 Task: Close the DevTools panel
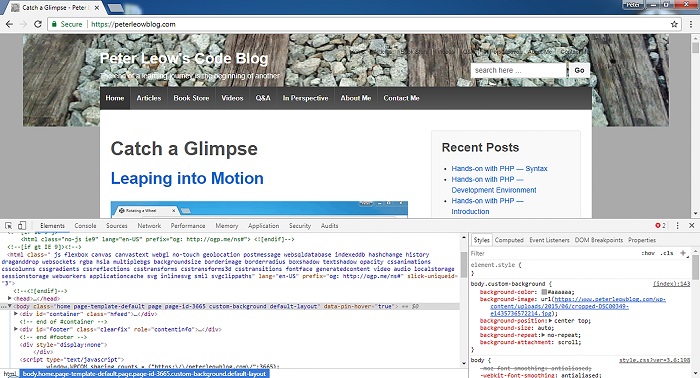[692, 226]
